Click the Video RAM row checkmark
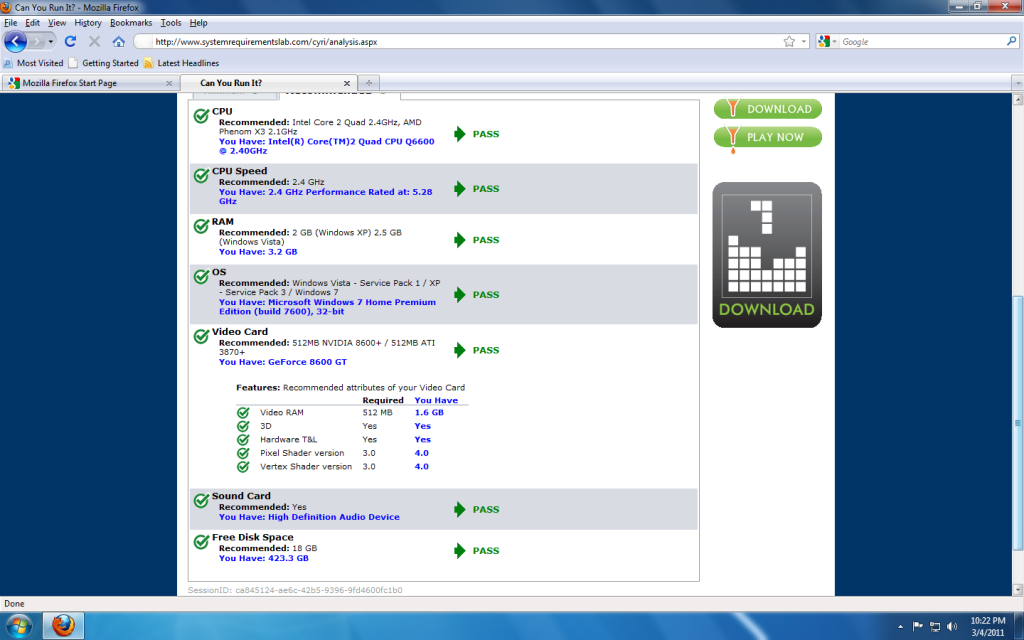Screen dimensions: 1024x640 (x=243, y=413)
